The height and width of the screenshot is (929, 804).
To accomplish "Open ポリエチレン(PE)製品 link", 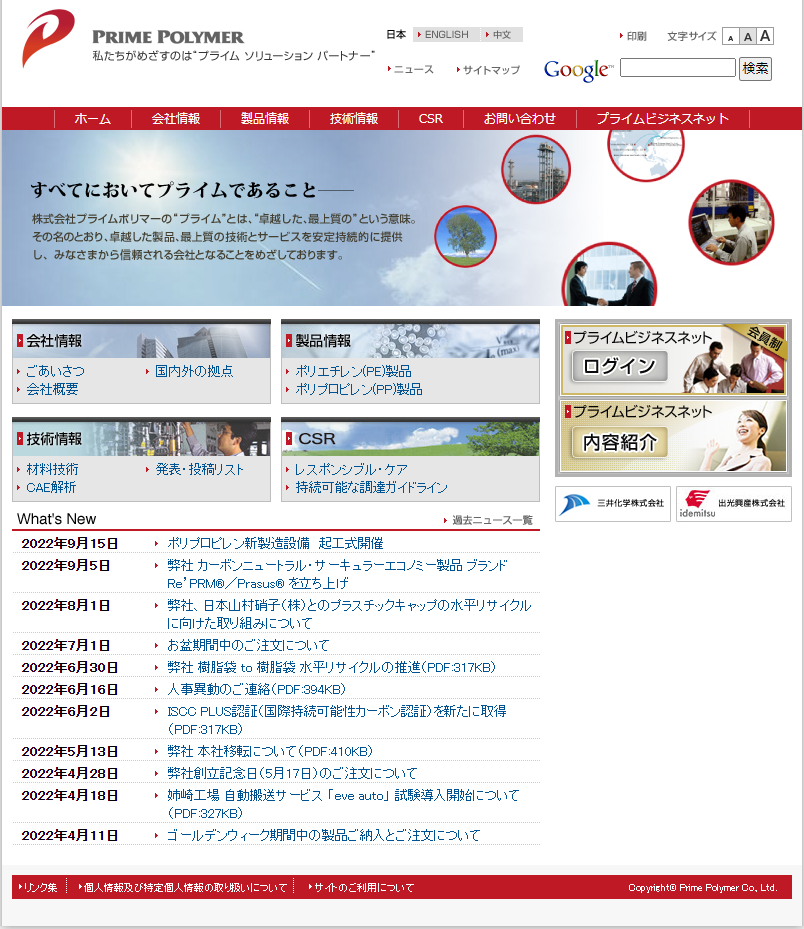I will tap(353, 371).
